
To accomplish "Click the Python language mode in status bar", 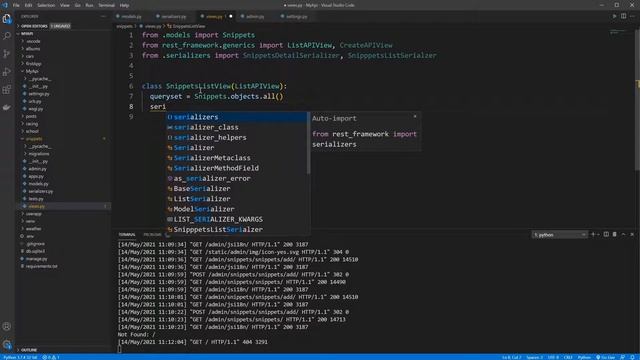I will (584, 357).
